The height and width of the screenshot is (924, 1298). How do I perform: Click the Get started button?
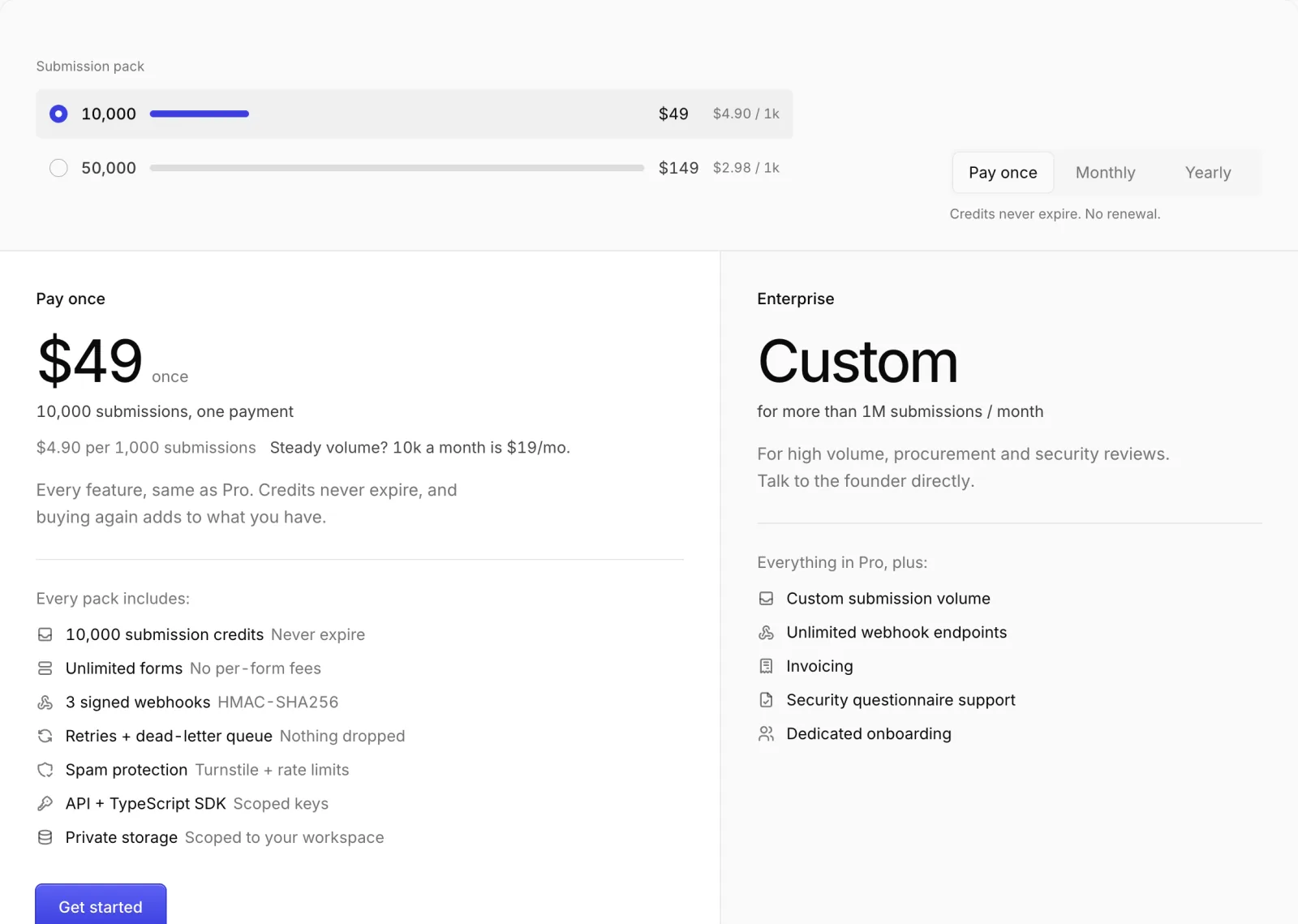coord(101,906)
